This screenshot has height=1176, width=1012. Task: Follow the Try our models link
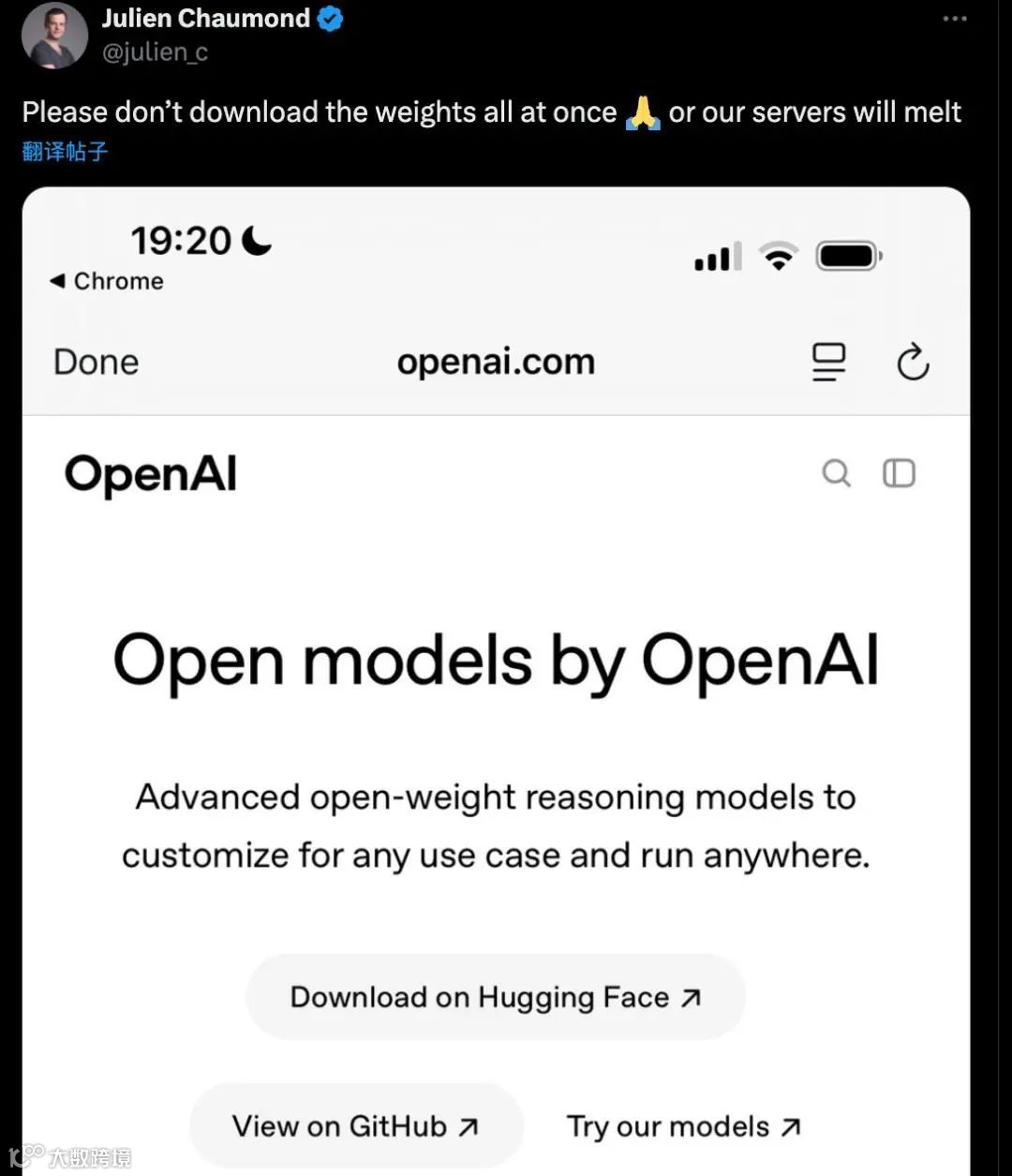click(684, 1126)
